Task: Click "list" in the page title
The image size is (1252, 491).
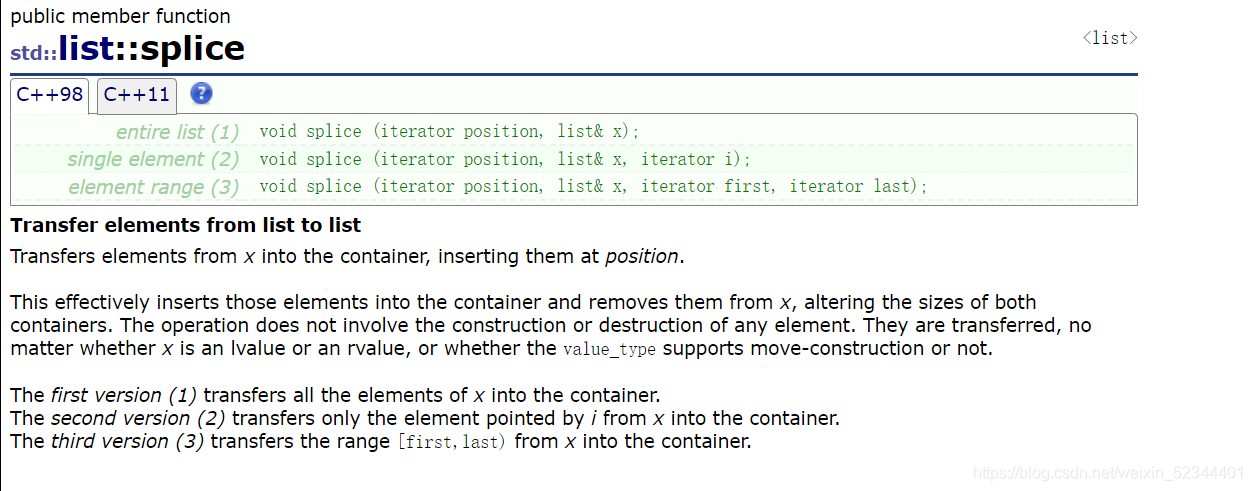Action: [86, 48]
